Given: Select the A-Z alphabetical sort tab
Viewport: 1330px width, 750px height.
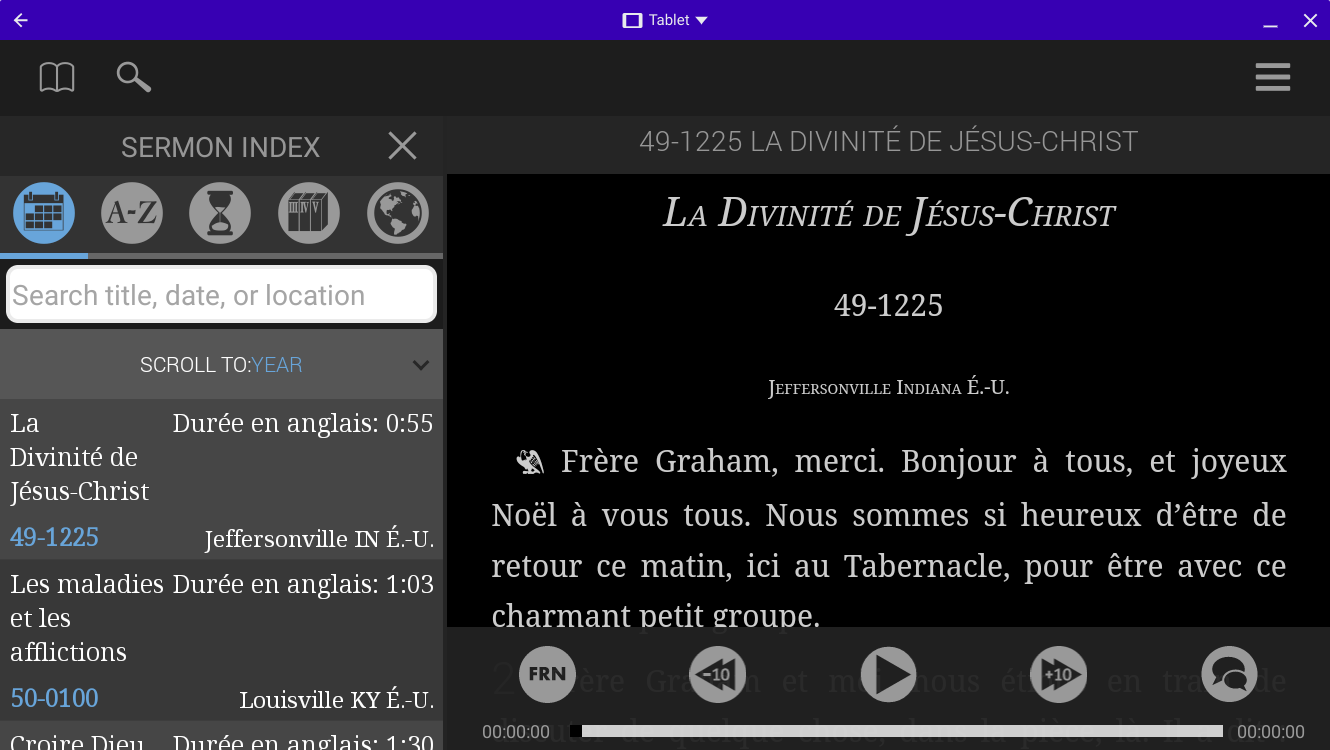Looking at the screenshot, I should [x=132, y=213].
